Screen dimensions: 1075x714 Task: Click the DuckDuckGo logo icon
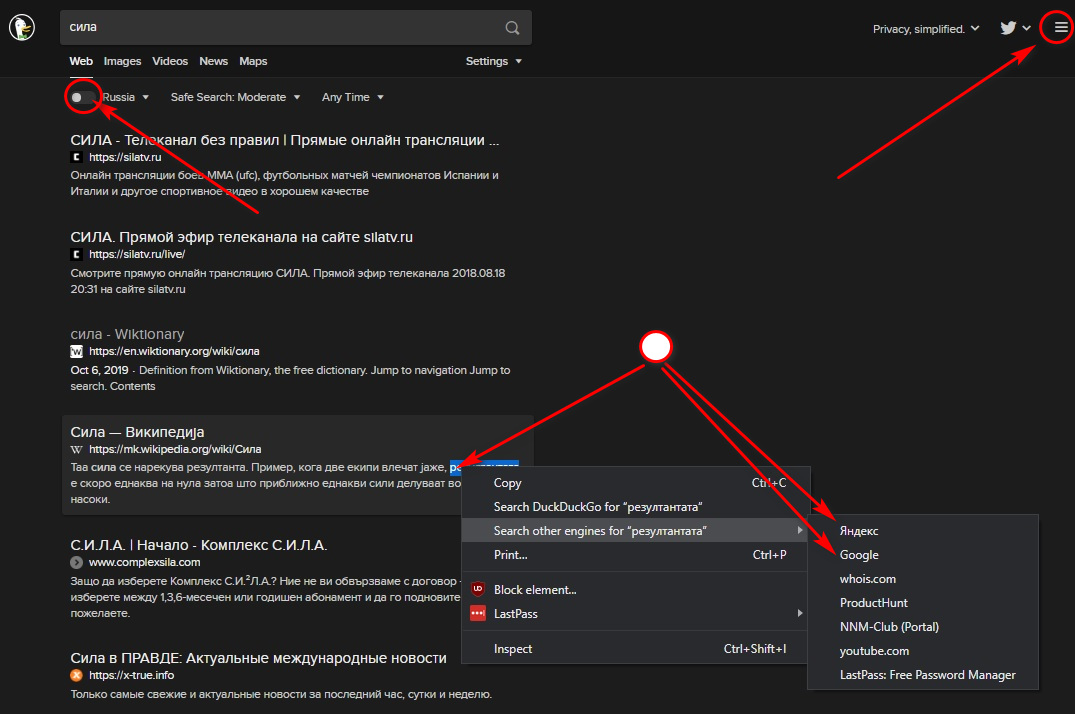point(22,28)
